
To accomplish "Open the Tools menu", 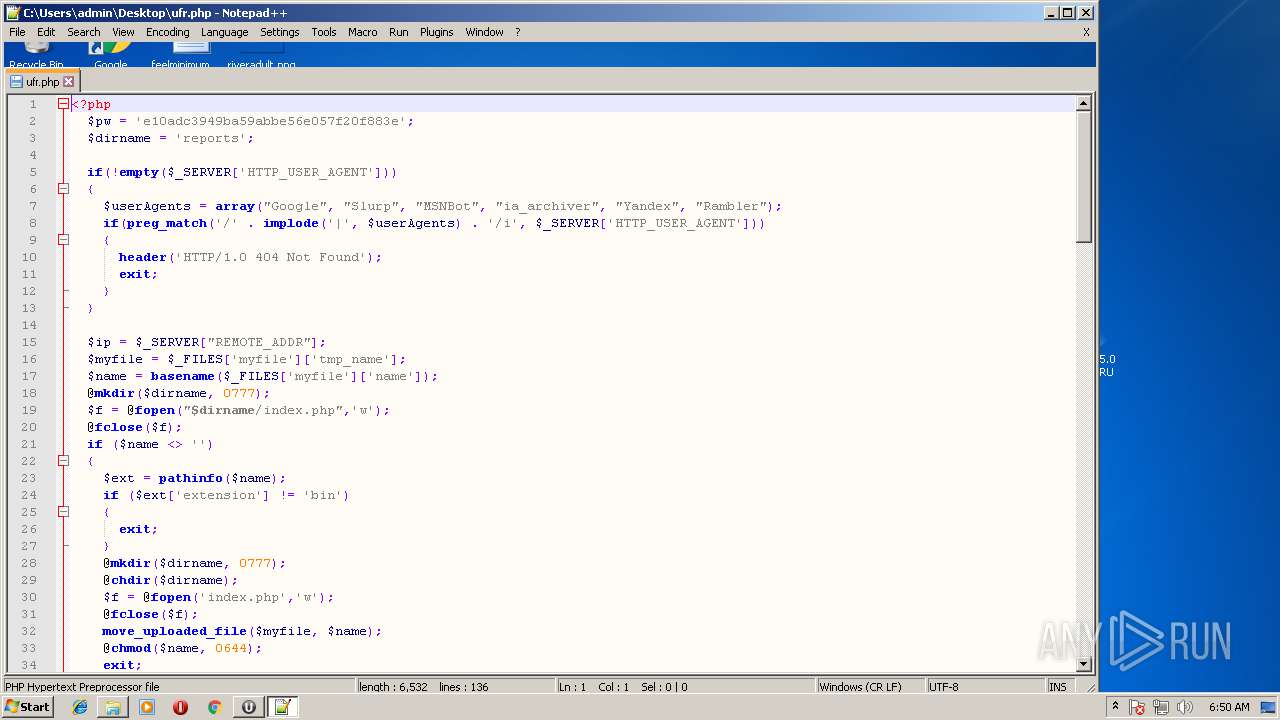I will [x=324, y=32].
